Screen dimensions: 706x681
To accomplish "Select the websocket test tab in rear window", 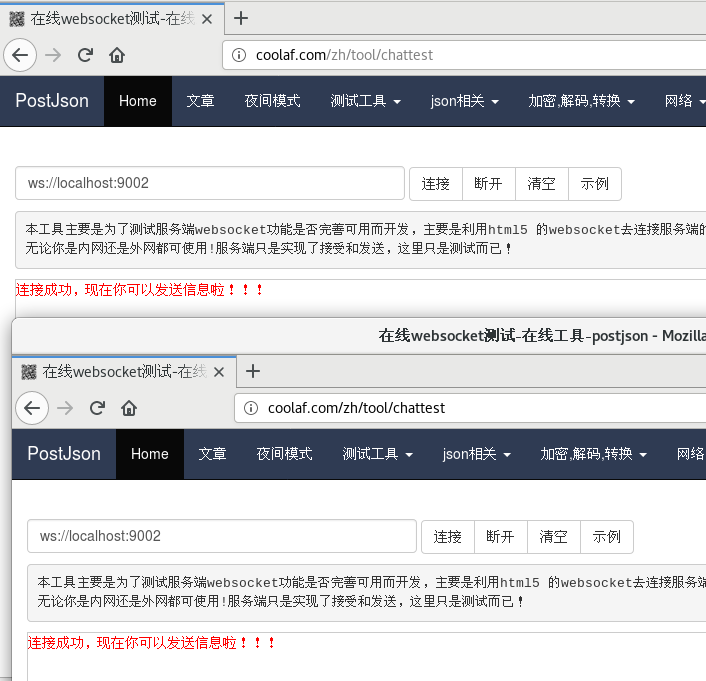I will (x=112, y=19).
